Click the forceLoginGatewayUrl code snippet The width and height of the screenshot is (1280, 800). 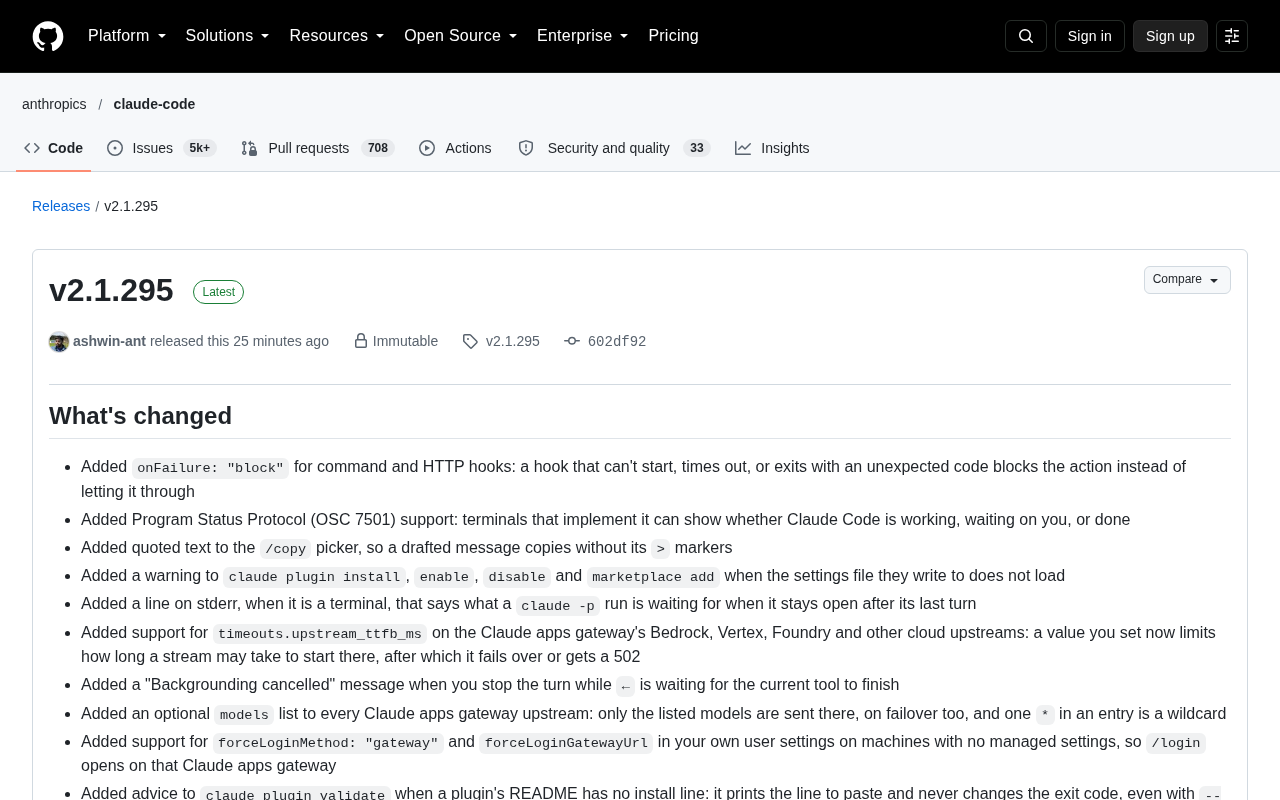566,743
